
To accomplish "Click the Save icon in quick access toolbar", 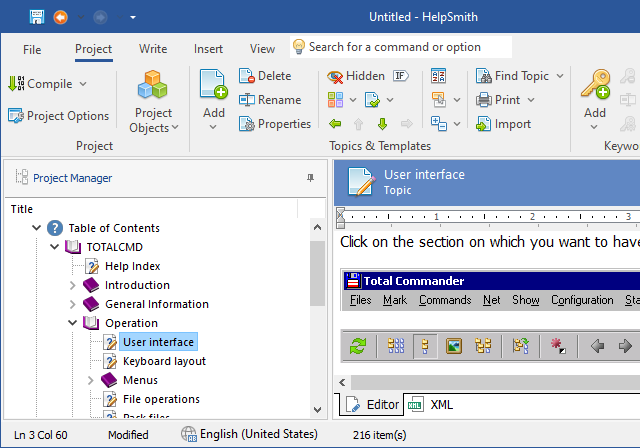I will [37, 17].
